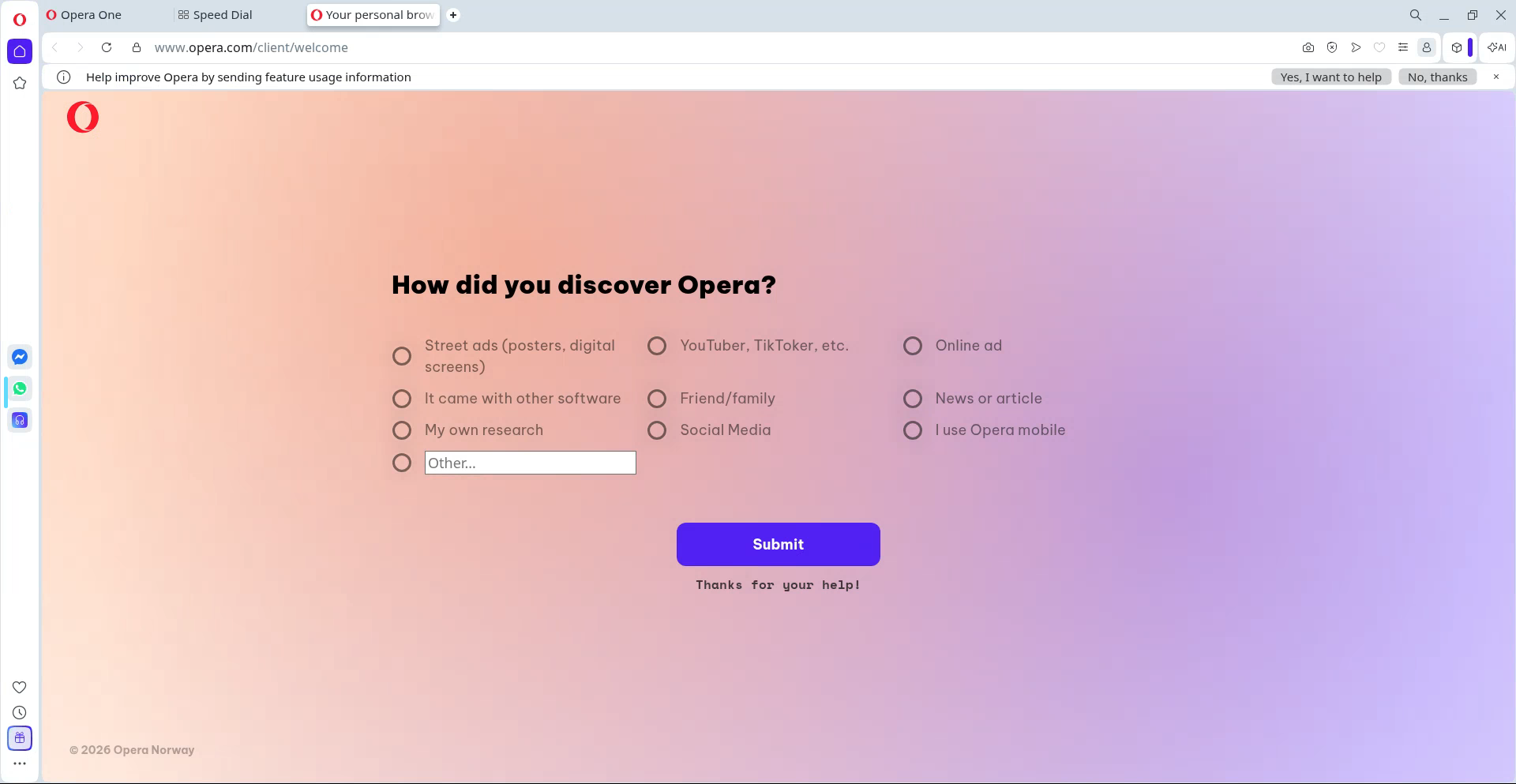The height and width of the screenshot is (784, 1516).
Task: Go back to the previous page
Action: pyautogui.click(x=54, y=47)
